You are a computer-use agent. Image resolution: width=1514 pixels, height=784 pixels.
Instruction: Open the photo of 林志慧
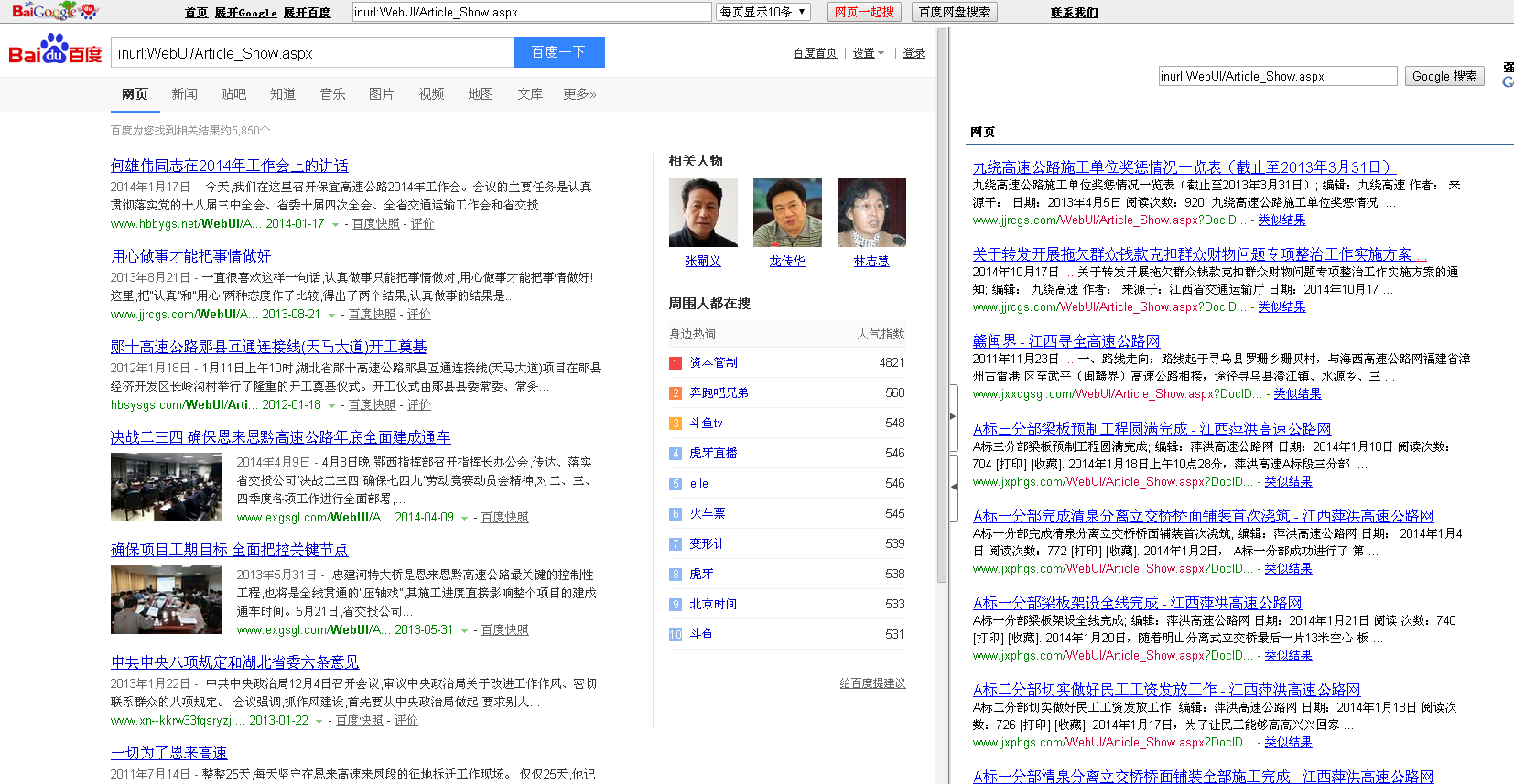click(871, 213)
